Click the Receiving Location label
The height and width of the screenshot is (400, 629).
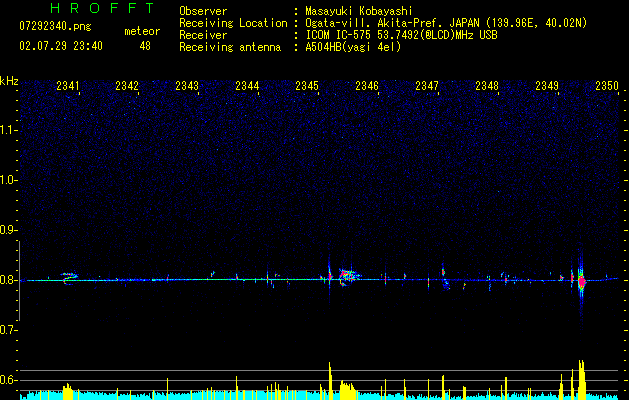(x=233, y=23)
